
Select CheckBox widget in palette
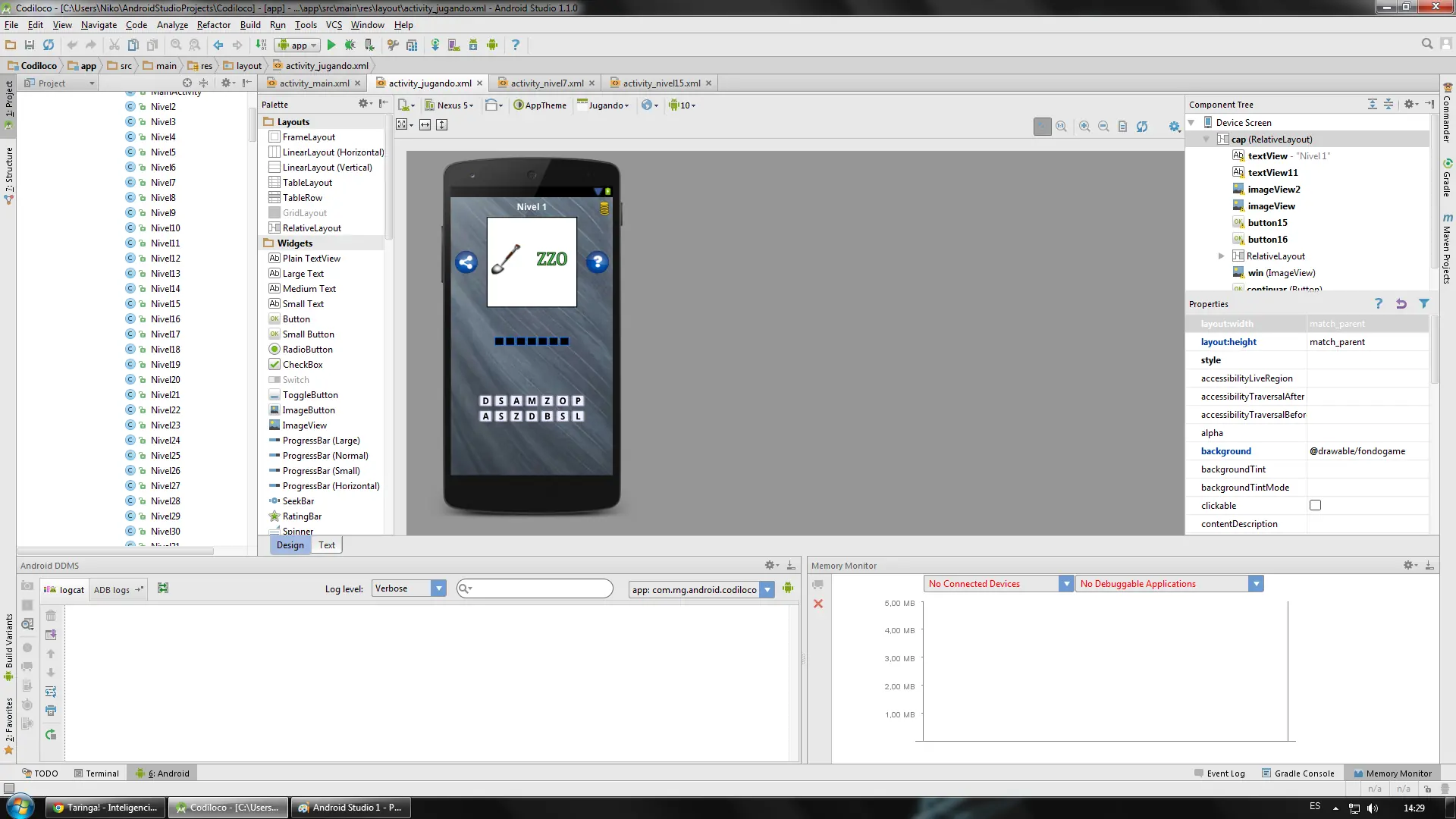click(x=303, y=365)
